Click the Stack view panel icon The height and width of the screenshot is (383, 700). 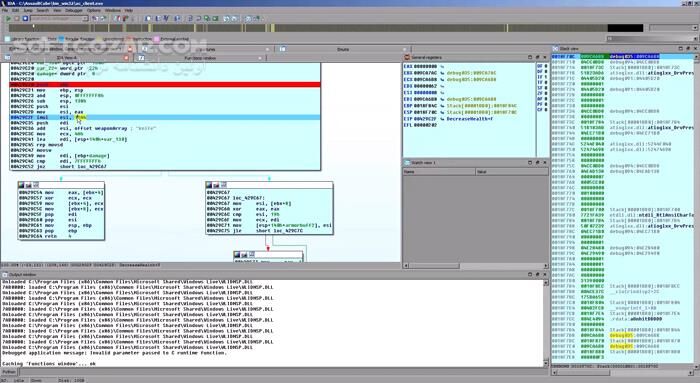click(x=555, y=48)
